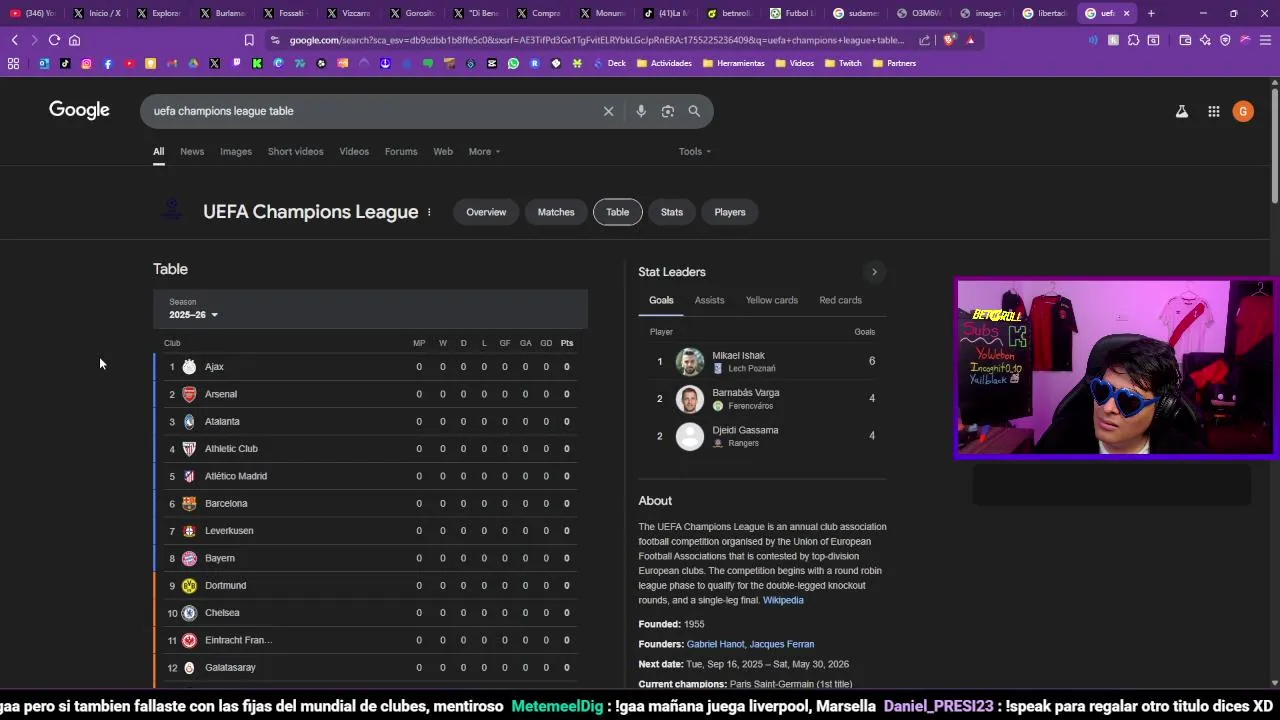
Task: Reload the page in browser toolbar
Action: pyautogui.click(x=54, y=40)
